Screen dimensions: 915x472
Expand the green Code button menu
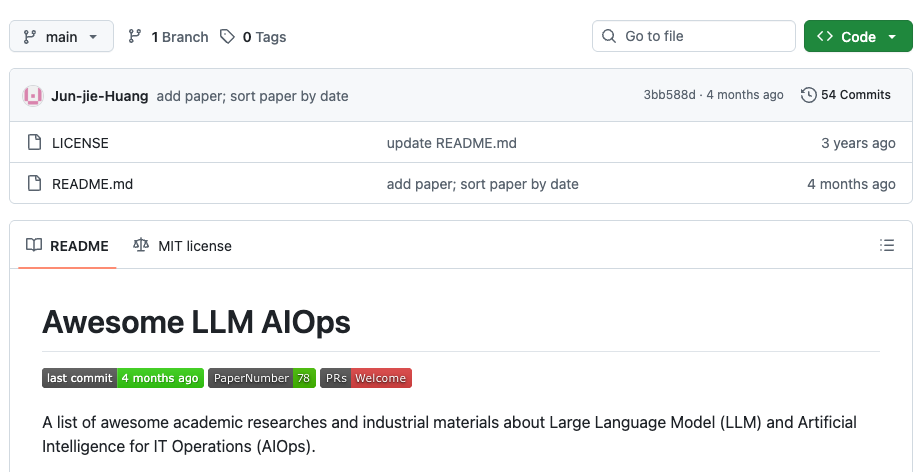[x=858, y=36]
